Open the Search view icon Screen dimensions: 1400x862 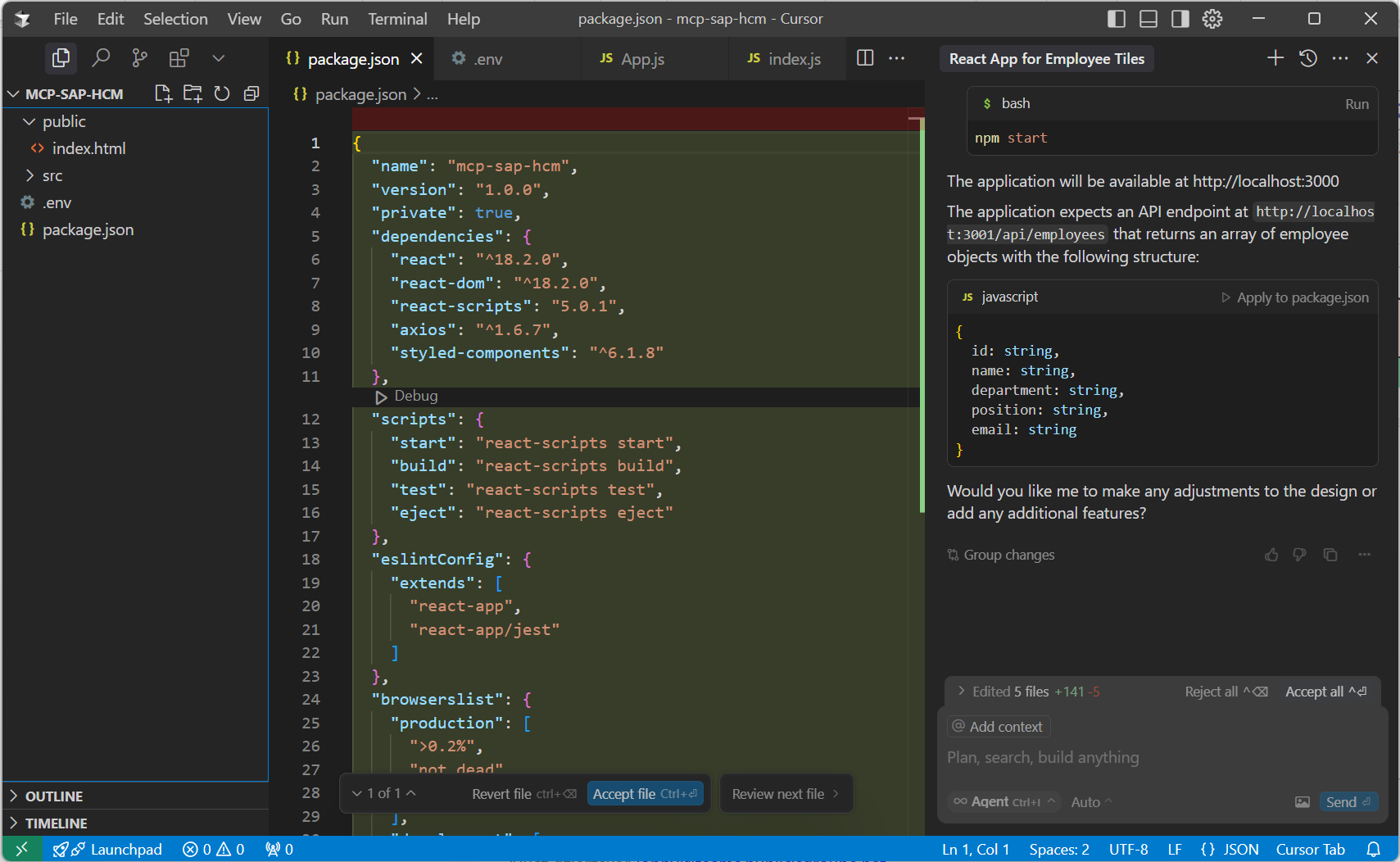101,58
